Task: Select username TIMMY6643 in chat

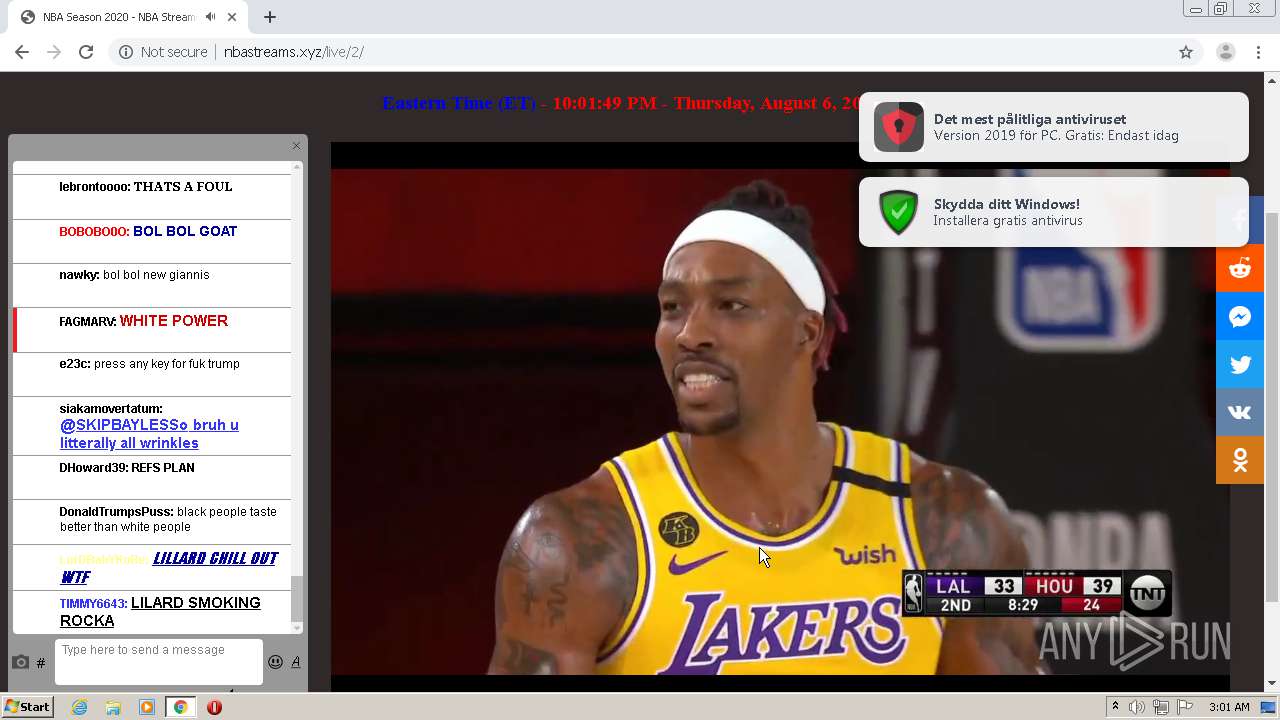Action: click(93, 604)
